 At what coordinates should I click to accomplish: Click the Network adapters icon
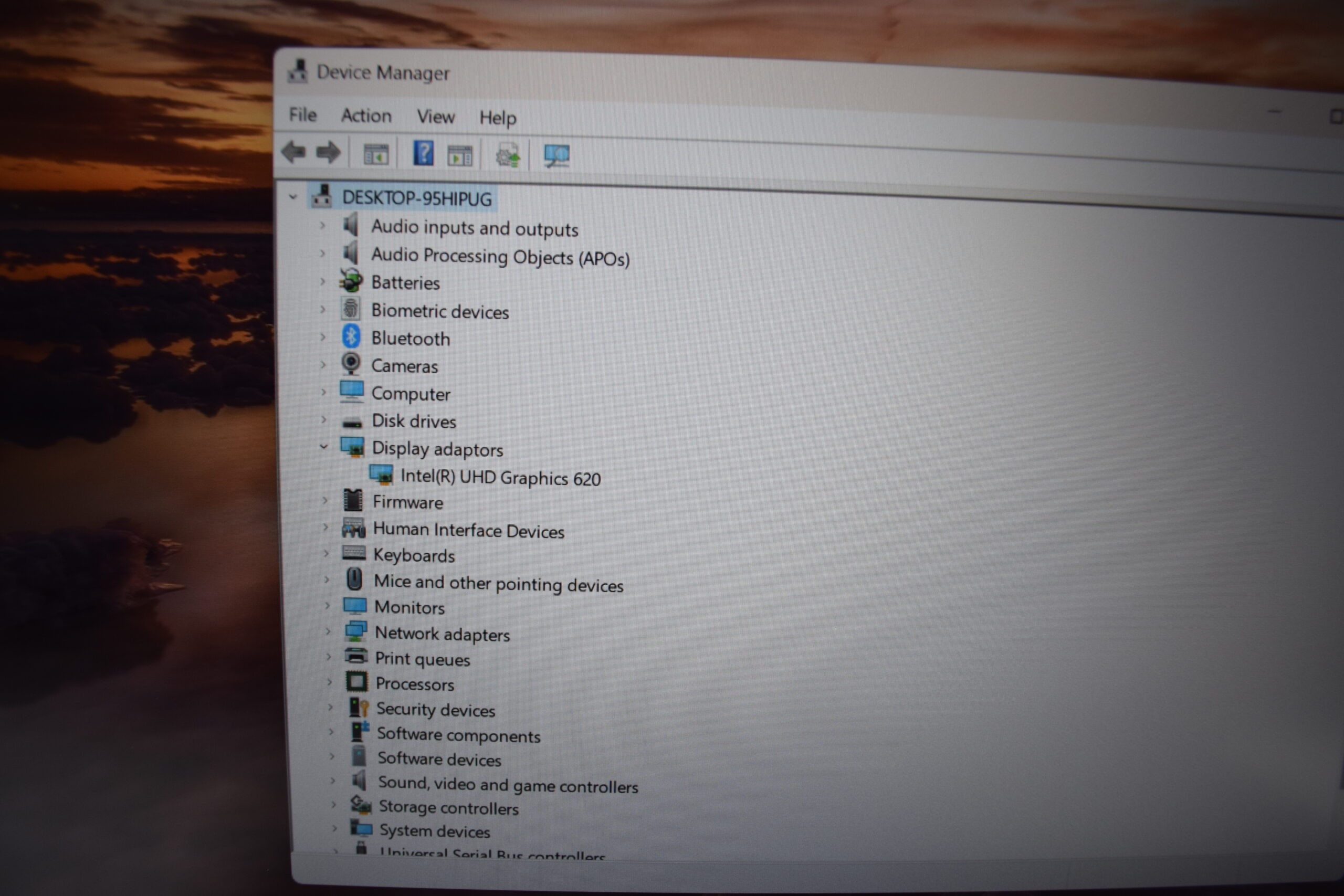coord(356,631)
